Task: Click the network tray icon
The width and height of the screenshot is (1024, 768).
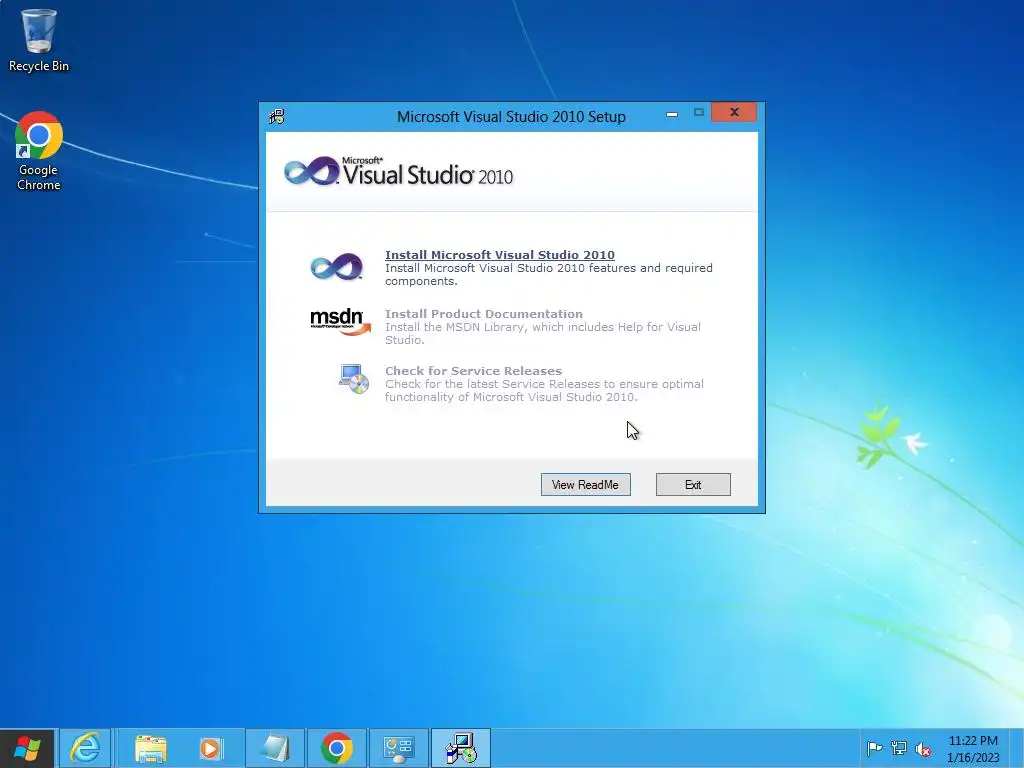Action: pyautogui.click(x=899, y=748)
